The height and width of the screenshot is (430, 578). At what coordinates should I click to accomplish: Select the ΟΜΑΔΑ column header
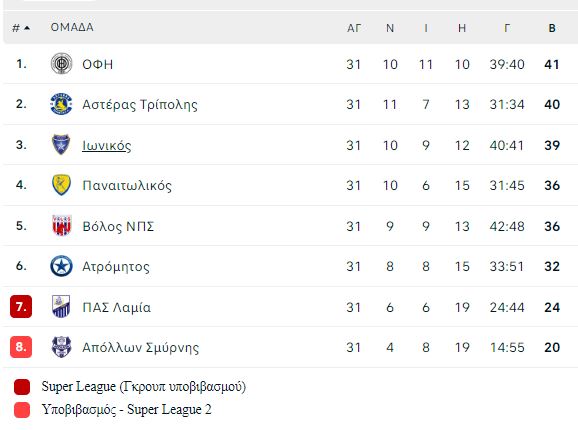(72, 27)
